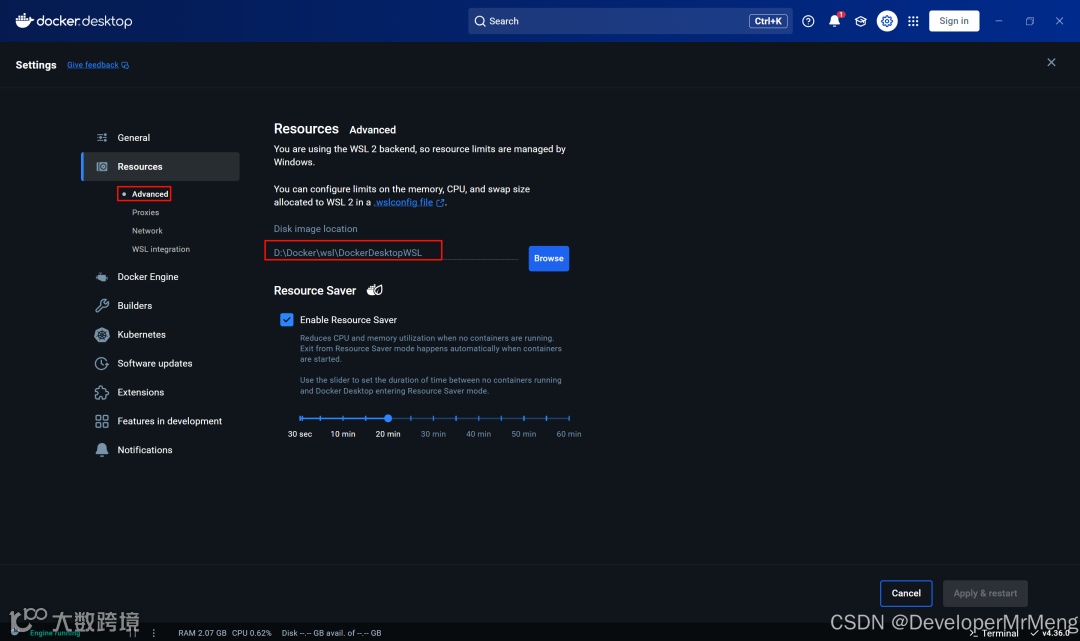Click the Features in development grid icon
1080x641 pixels.
[x=102, y=421]
